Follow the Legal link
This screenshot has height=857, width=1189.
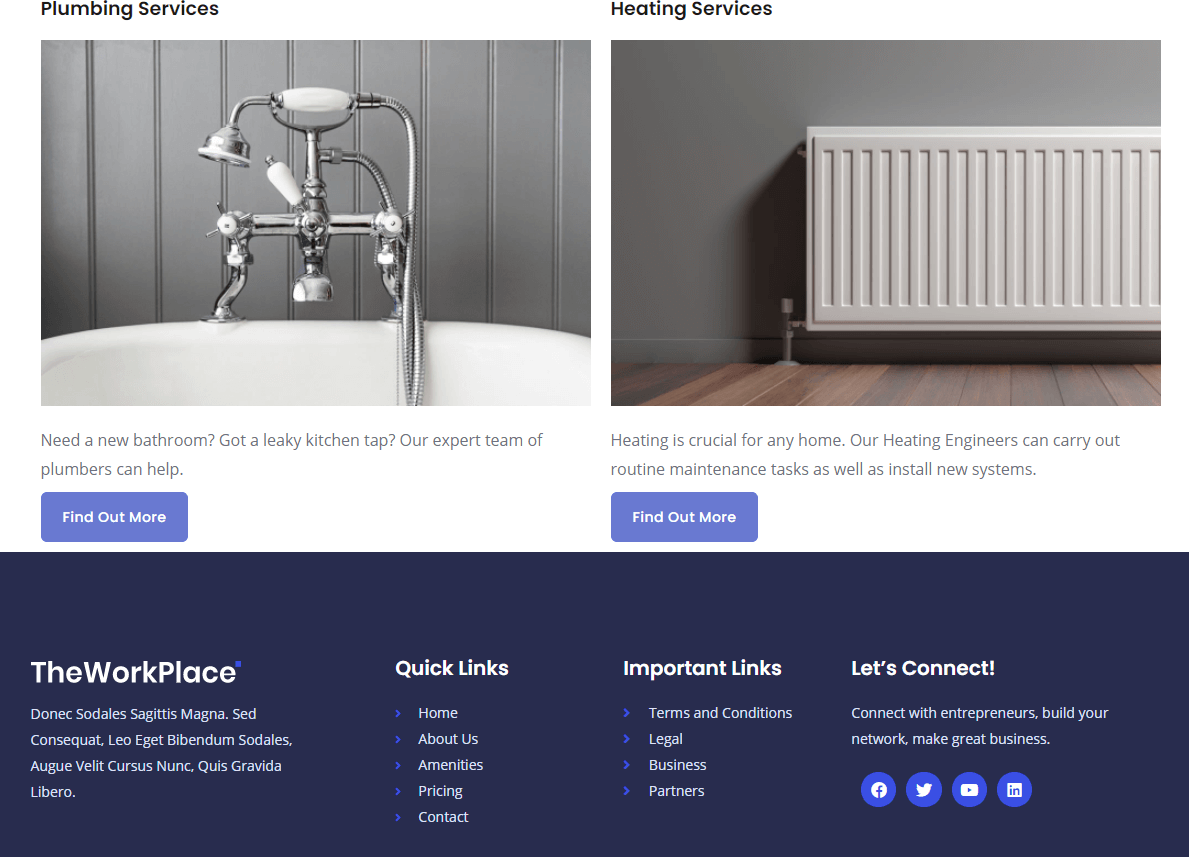pyautogui.click(x=665, y=739)
